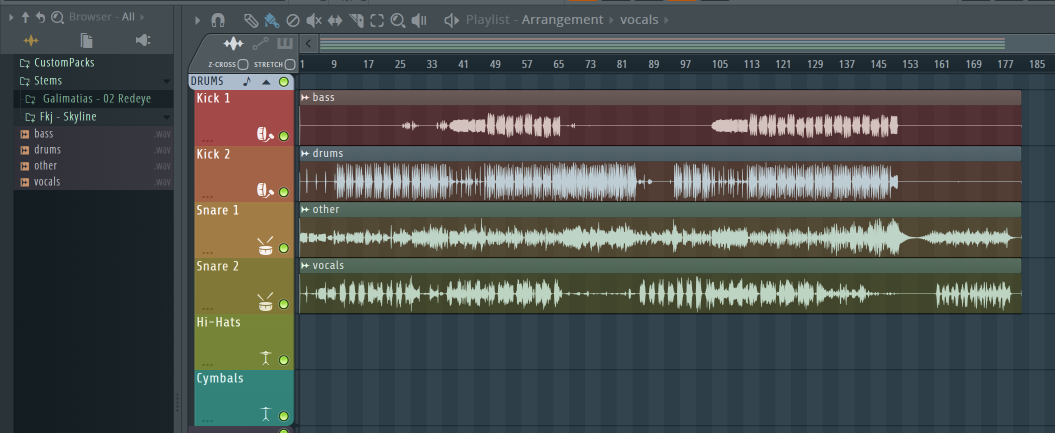Click the speaker icon before Playlist title
This screenshot has height=433, width=1055.
pos(451,20)
